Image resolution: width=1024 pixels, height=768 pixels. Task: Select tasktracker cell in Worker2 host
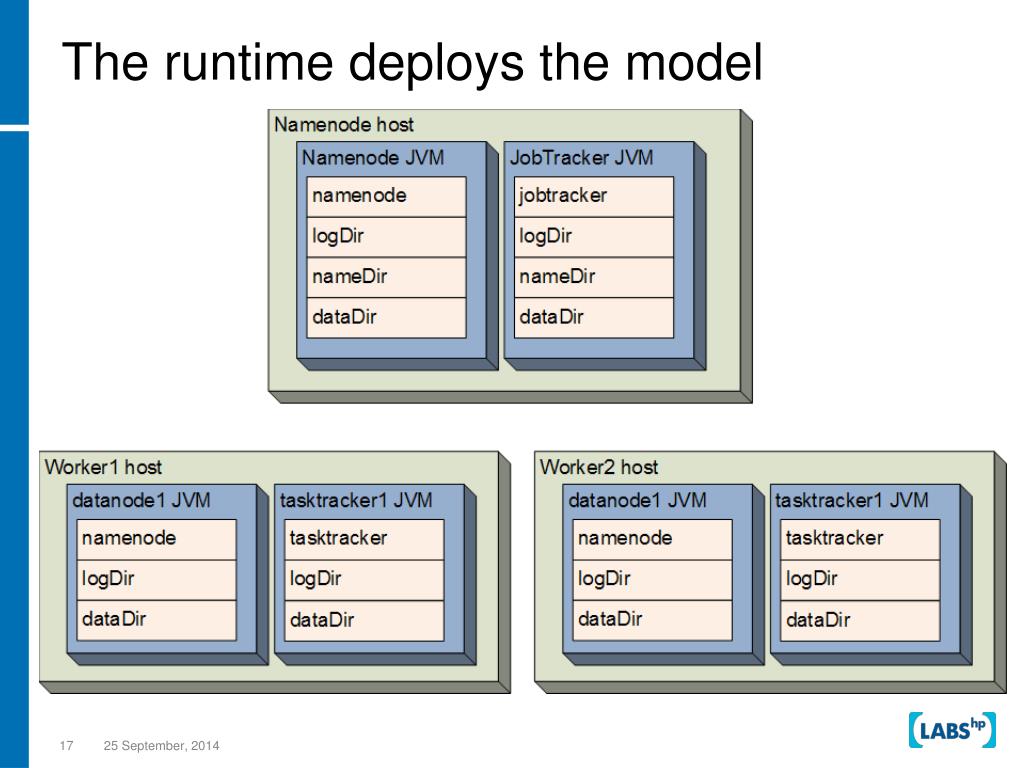pos(860,539)
